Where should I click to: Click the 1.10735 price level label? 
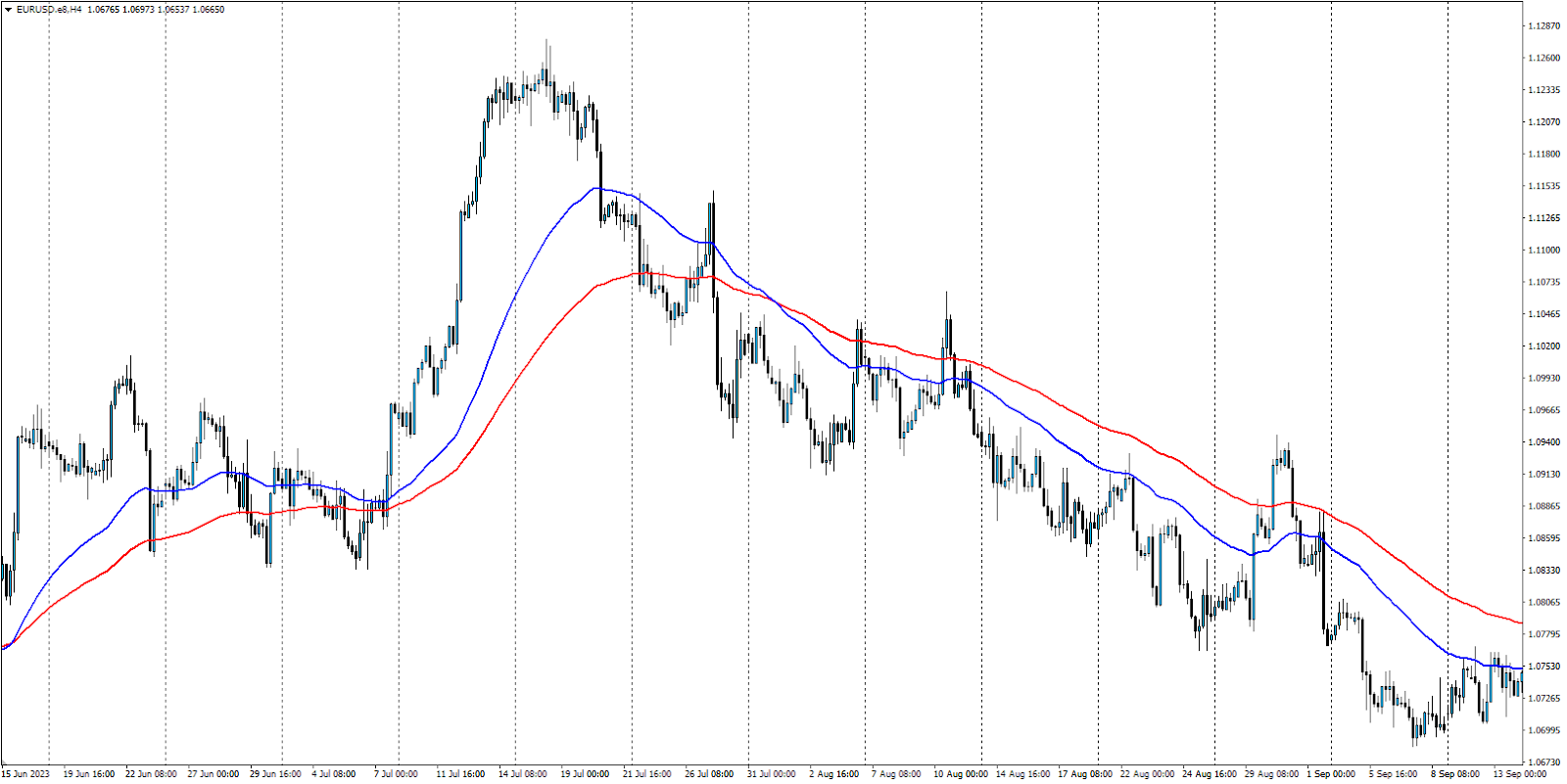coord(1544,283)
